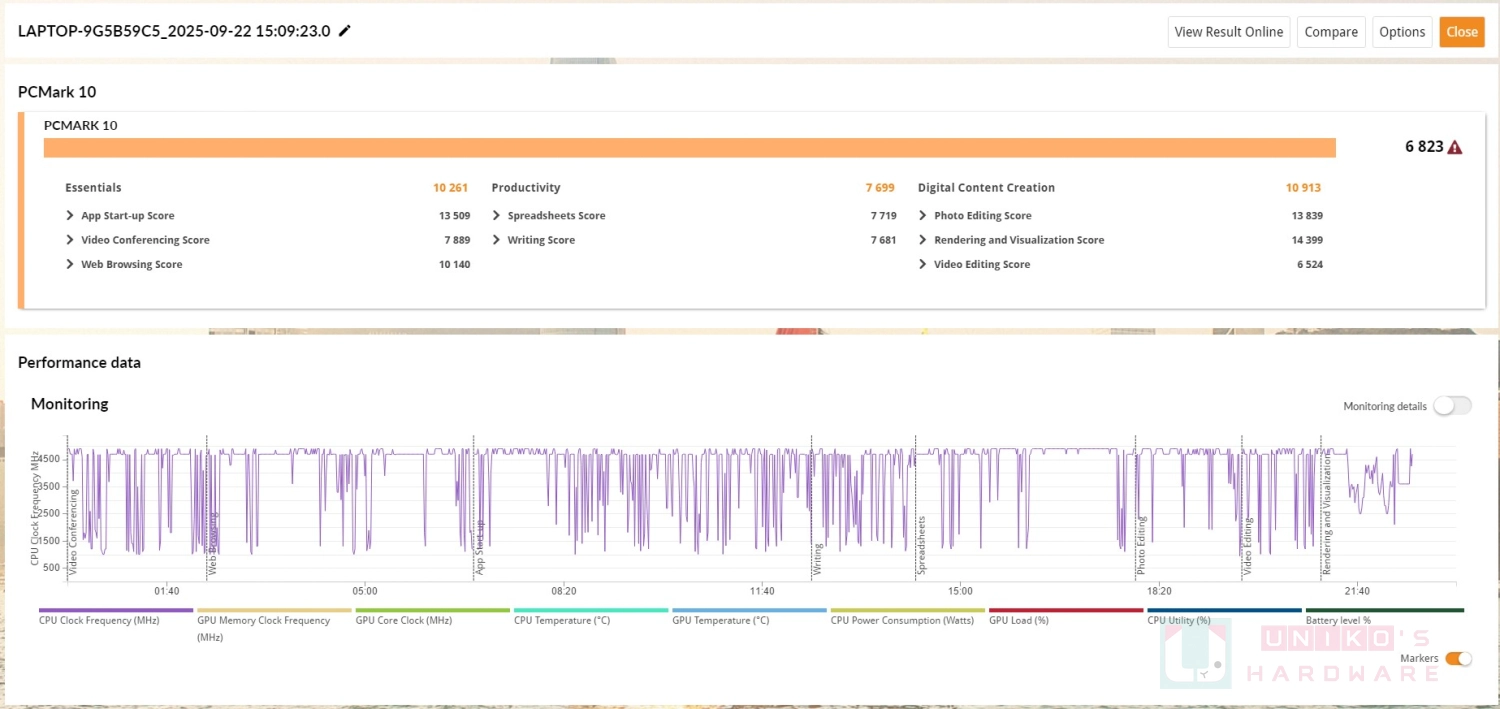Image resolution: width=1500 pixels, height=709 pixels.
Task: Click the 15:00 time label on chart axis
Action: 960,591
